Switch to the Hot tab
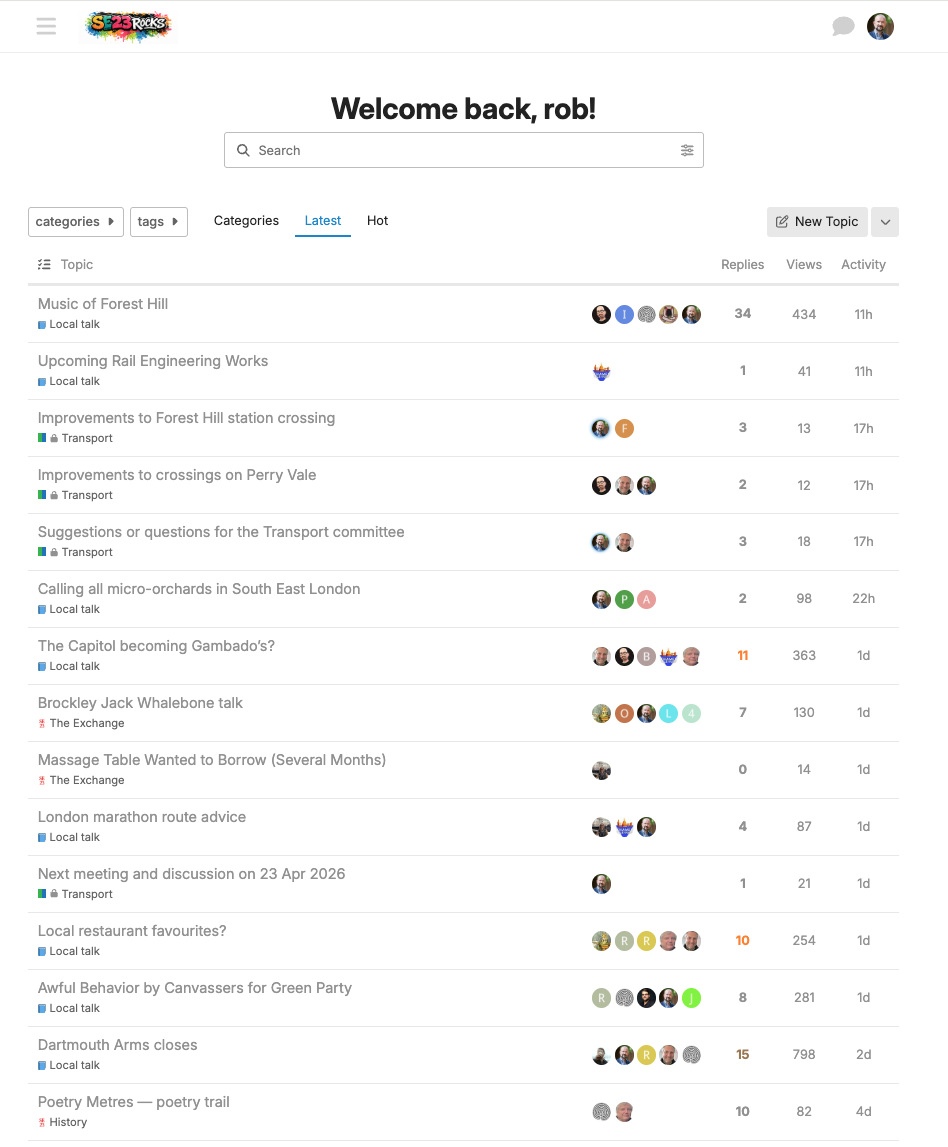Viewport: 948px width, 1147px height. pyautogui.click(x=377, y=221)
